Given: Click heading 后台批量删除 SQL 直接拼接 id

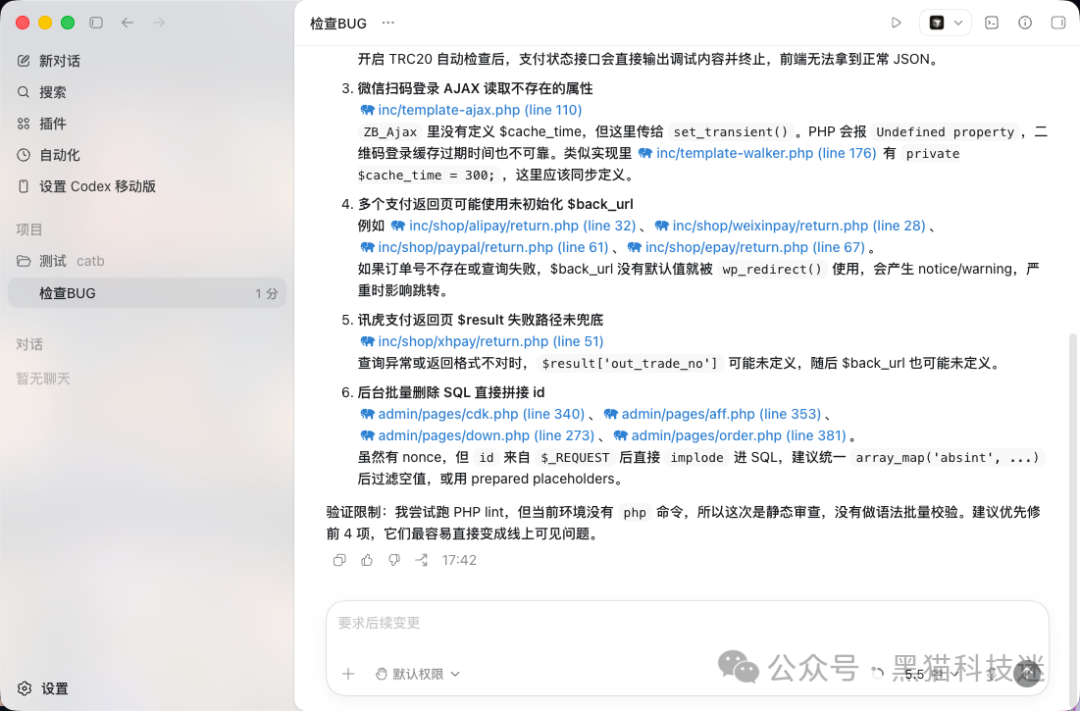Looking at the screenshot, I should [451, 392].
